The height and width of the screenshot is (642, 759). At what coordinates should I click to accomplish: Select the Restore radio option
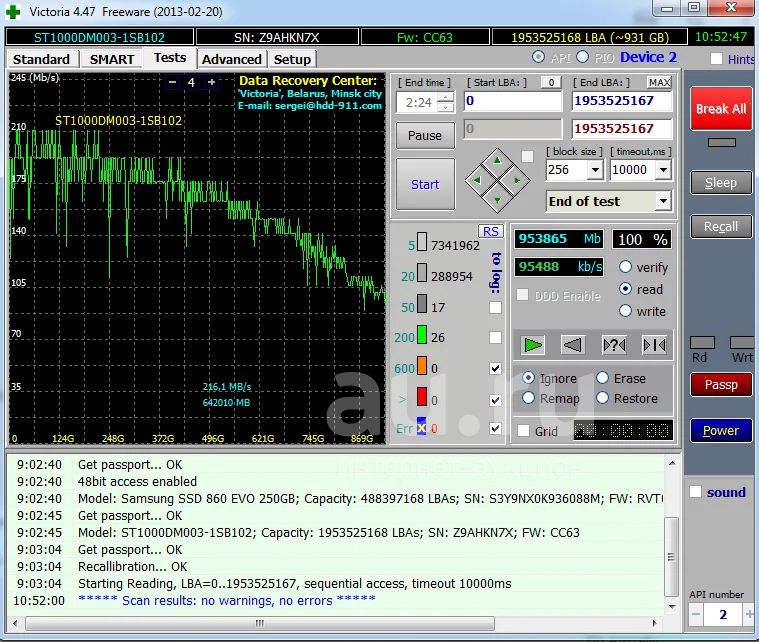click(x=602, y=398)
